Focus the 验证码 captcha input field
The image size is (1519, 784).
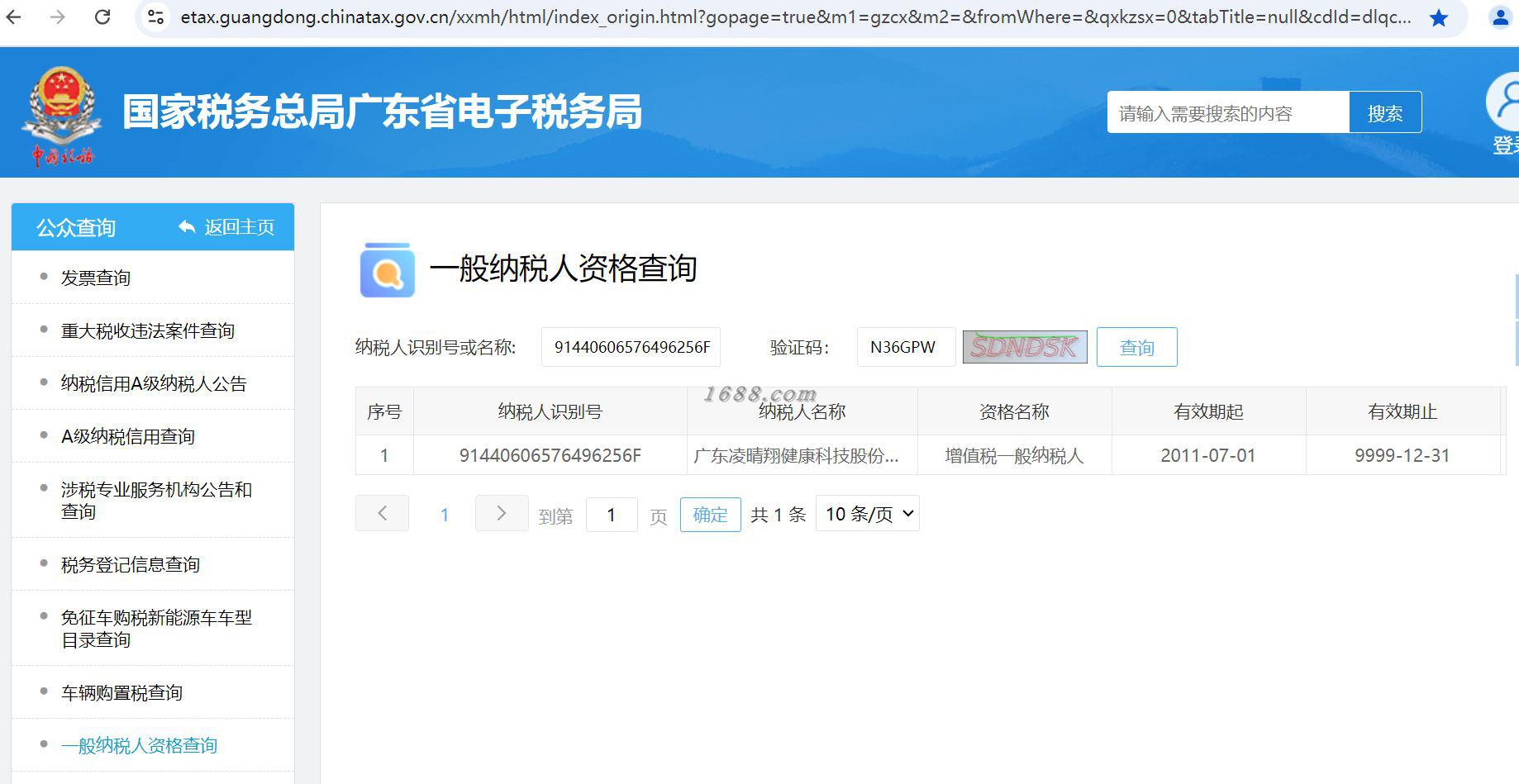[906, 347]
